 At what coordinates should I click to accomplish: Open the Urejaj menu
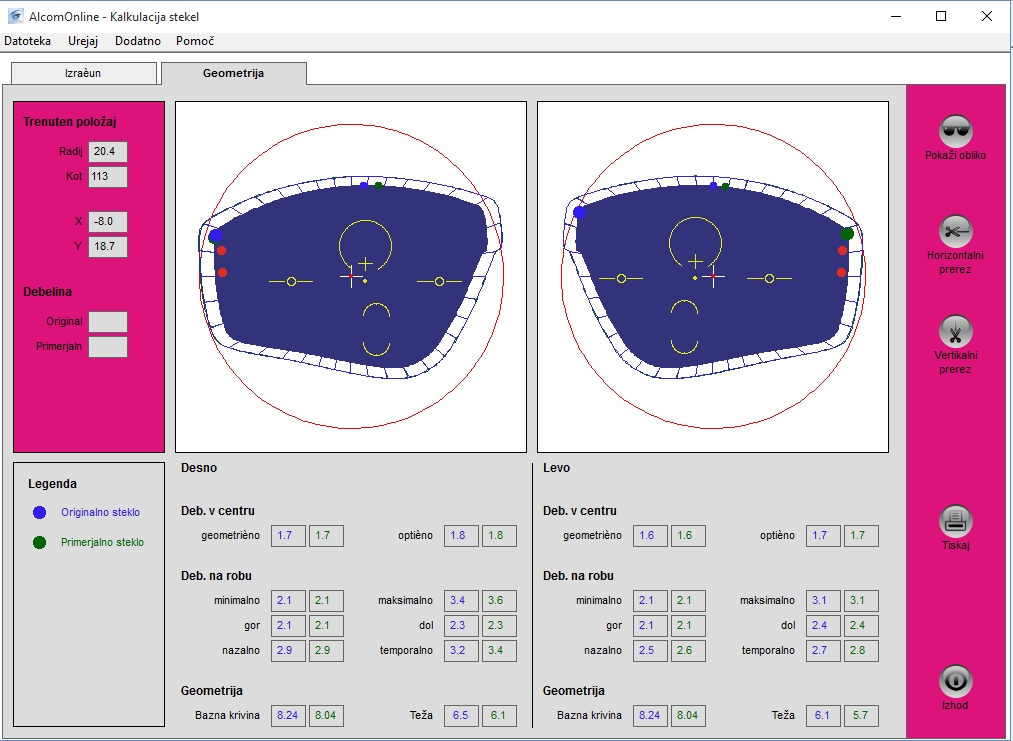click(83, 41)
